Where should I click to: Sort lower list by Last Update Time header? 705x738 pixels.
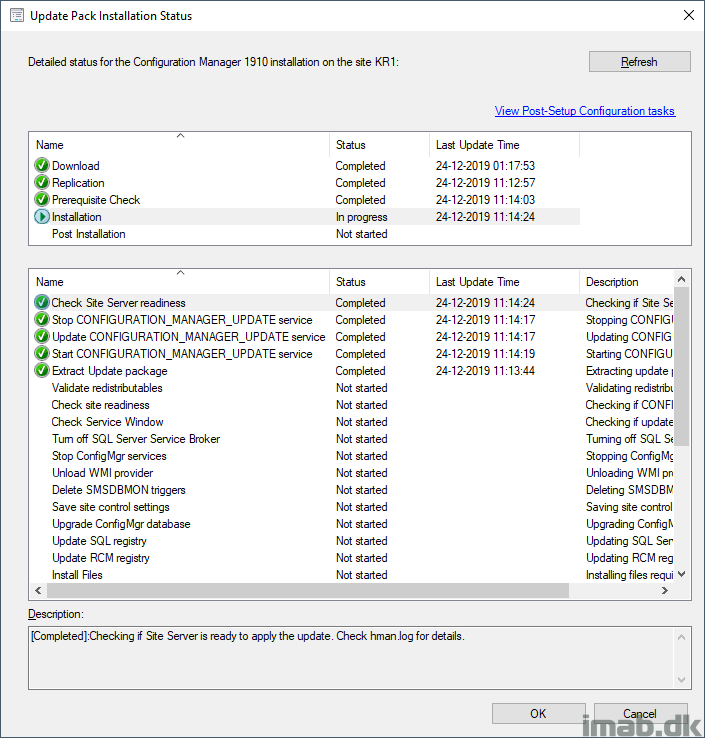click(x=504, y=281)
